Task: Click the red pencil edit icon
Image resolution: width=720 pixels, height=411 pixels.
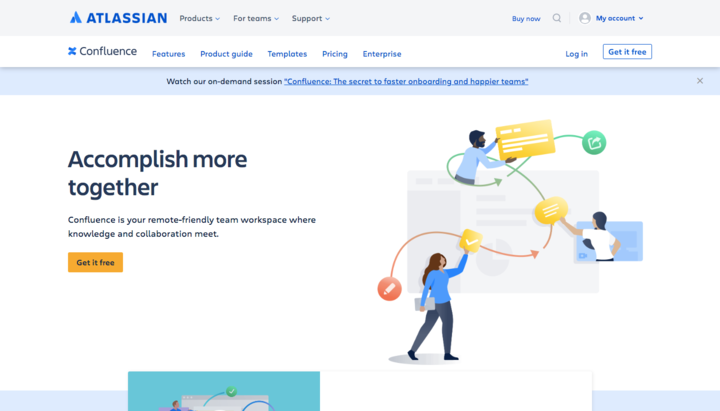Action: [x=389, y=289]
